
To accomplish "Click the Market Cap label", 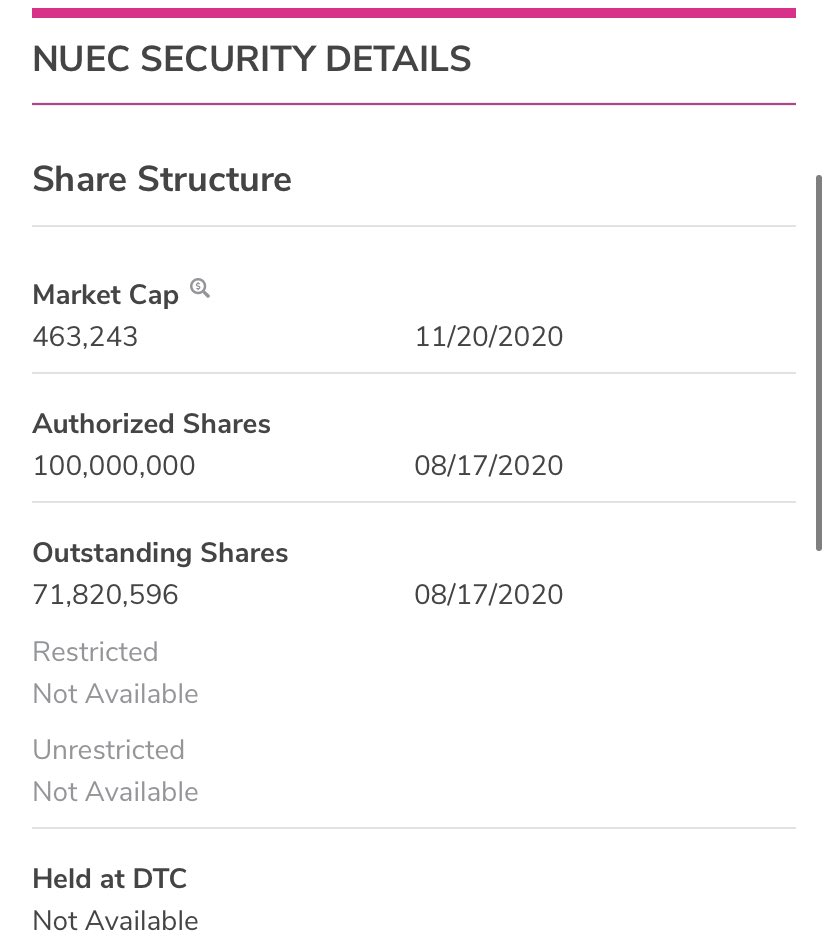I will click(x=105, y=295).
